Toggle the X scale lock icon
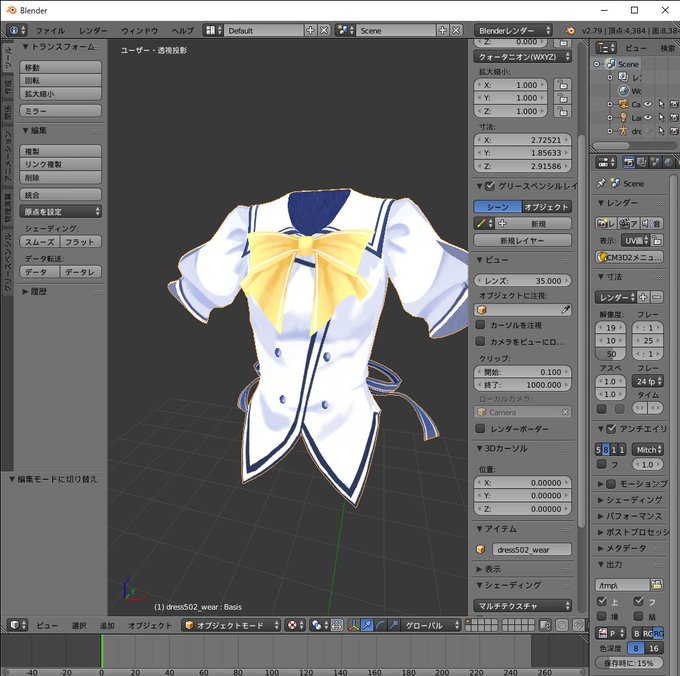The image size is (680, 676). [x=562, y=85]
